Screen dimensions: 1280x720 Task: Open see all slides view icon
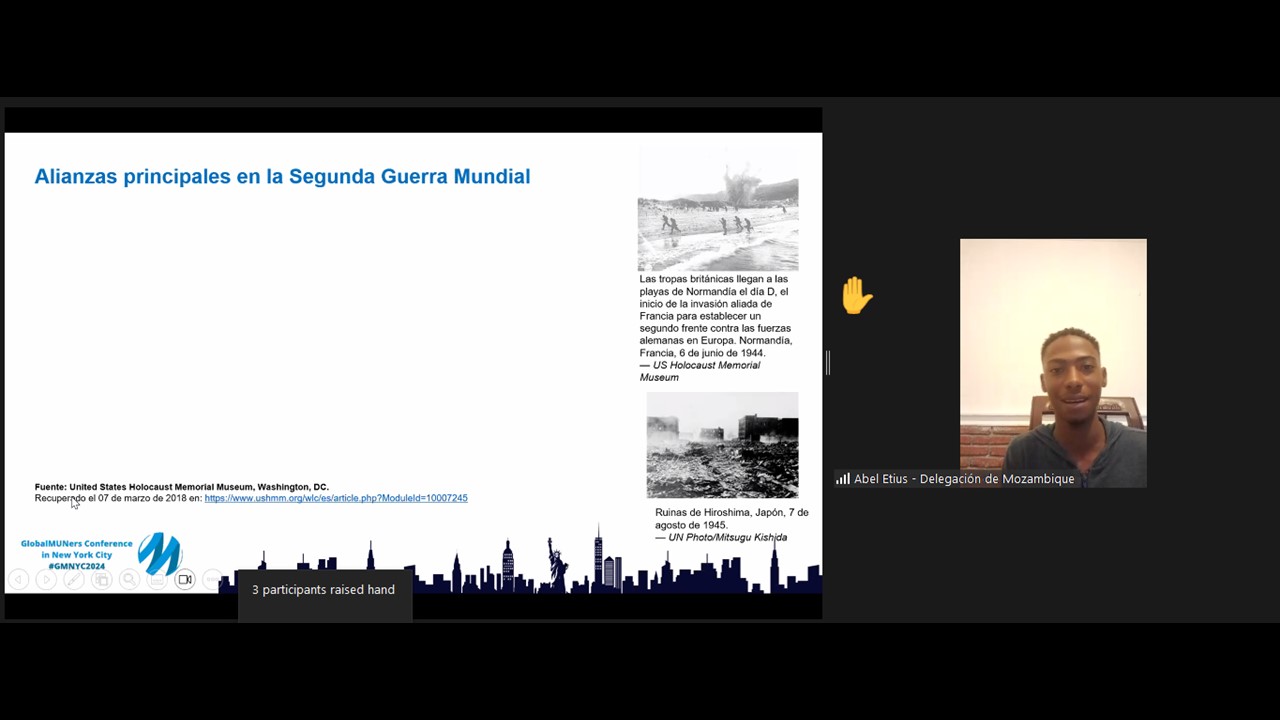pyautogui.click(x=101, y=579)
